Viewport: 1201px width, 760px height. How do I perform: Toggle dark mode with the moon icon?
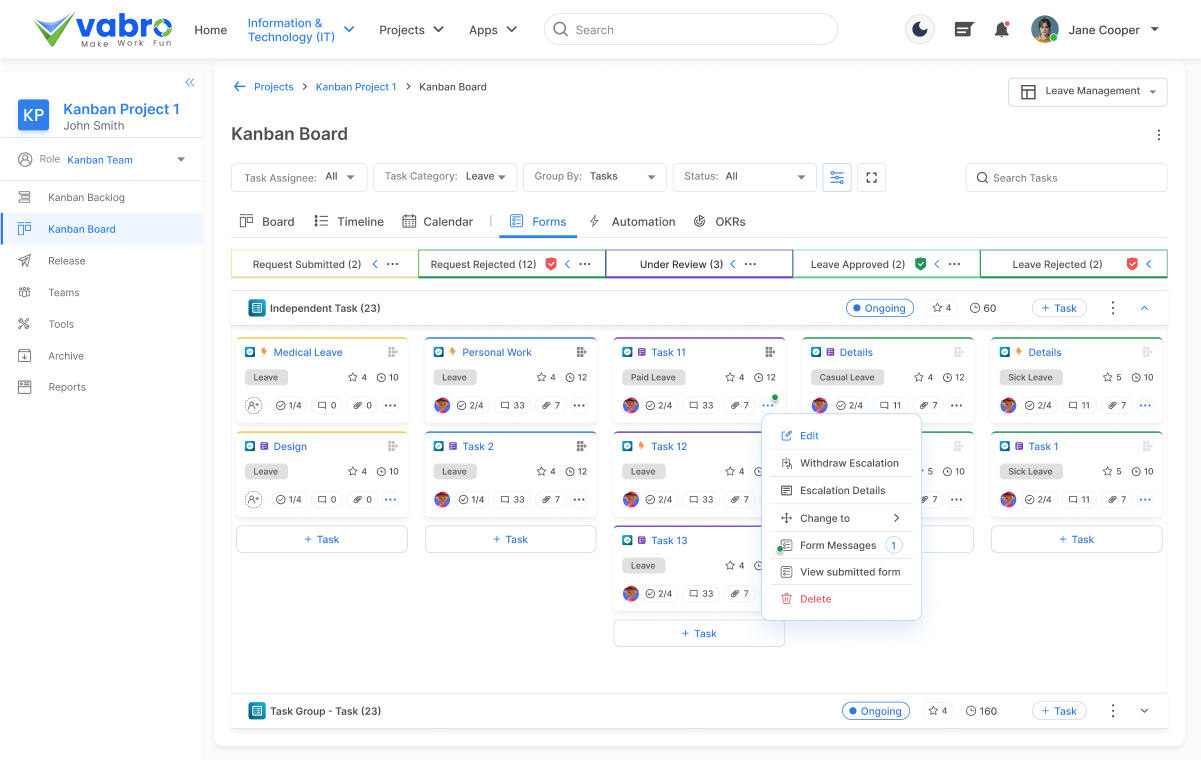(919, 29)
